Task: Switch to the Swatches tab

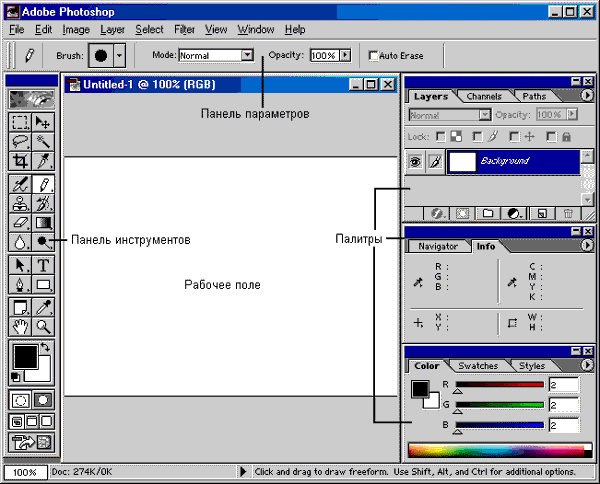Action: click(478, 366)
